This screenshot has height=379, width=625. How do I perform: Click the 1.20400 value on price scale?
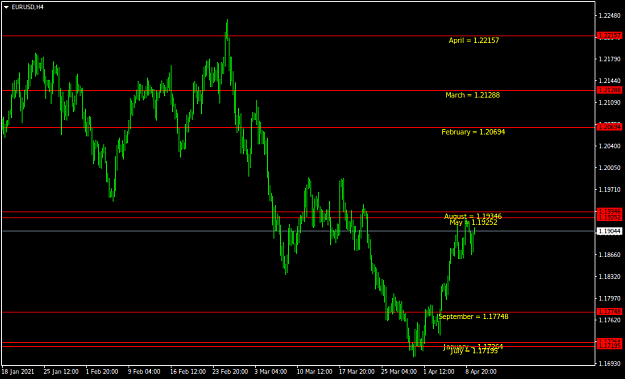pos(609,146)
